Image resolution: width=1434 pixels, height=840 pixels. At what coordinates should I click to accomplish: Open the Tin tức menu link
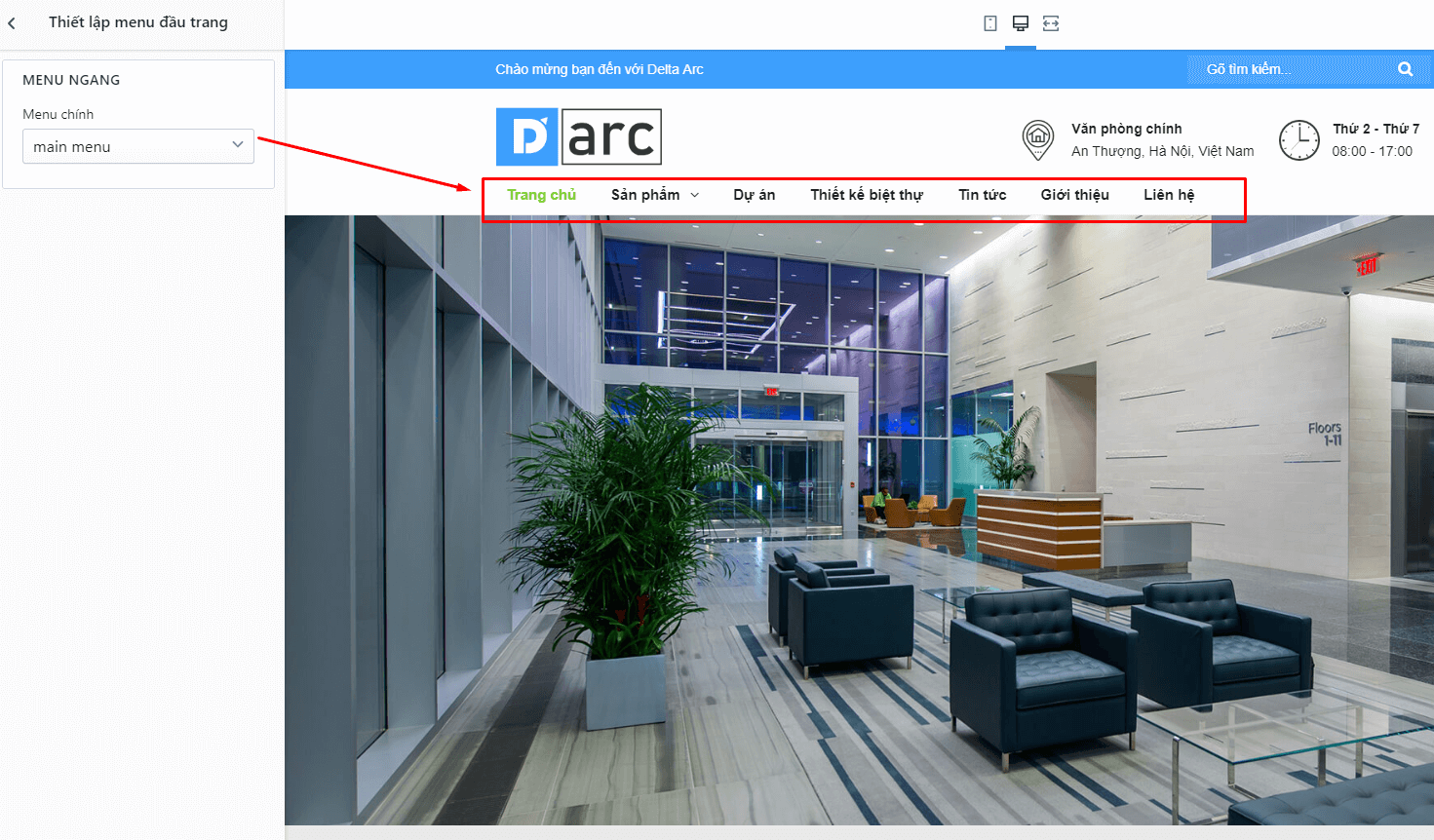pyautogui.click(x=982, y=195)
